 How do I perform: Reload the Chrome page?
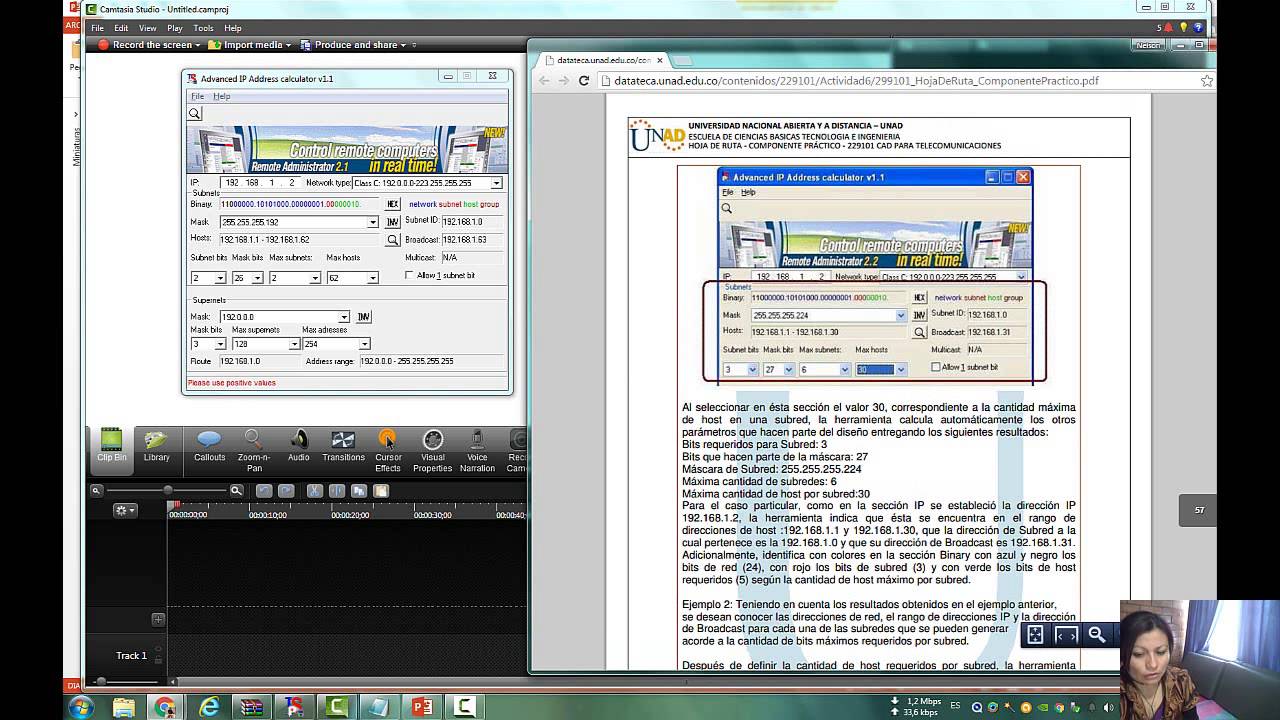tap(584, 81)
